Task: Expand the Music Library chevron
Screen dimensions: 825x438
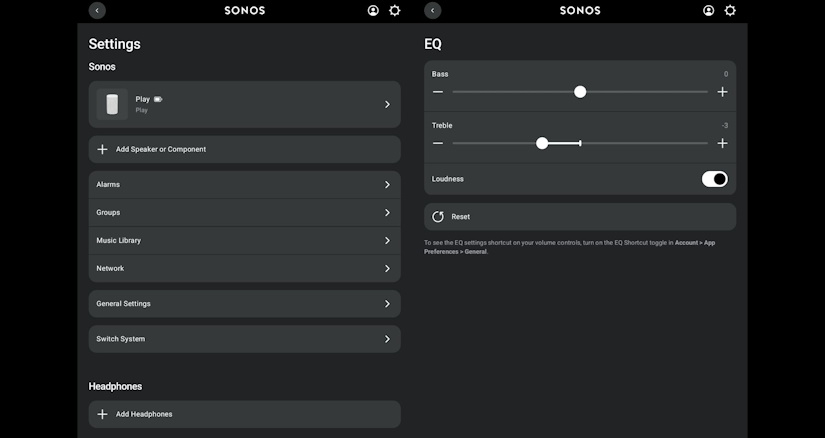Action: pyautogui.click(x=387, y=241)
